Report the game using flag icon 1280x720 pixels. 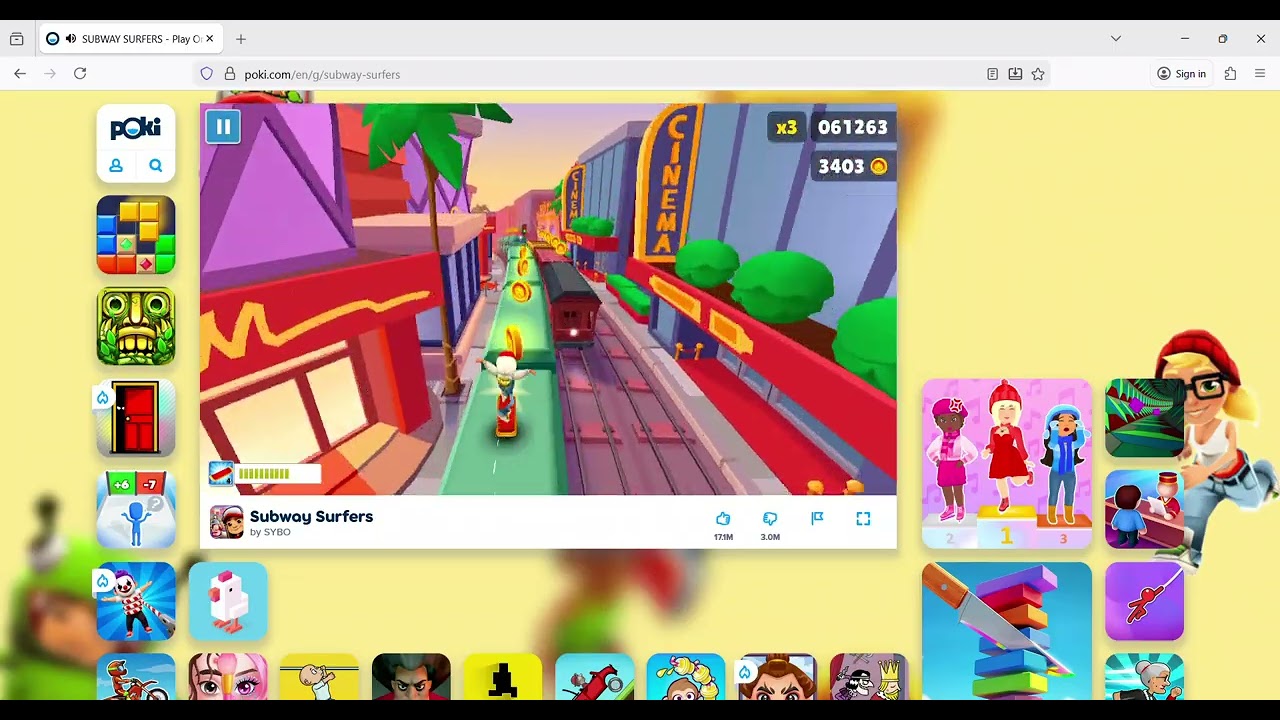(817, 518)
